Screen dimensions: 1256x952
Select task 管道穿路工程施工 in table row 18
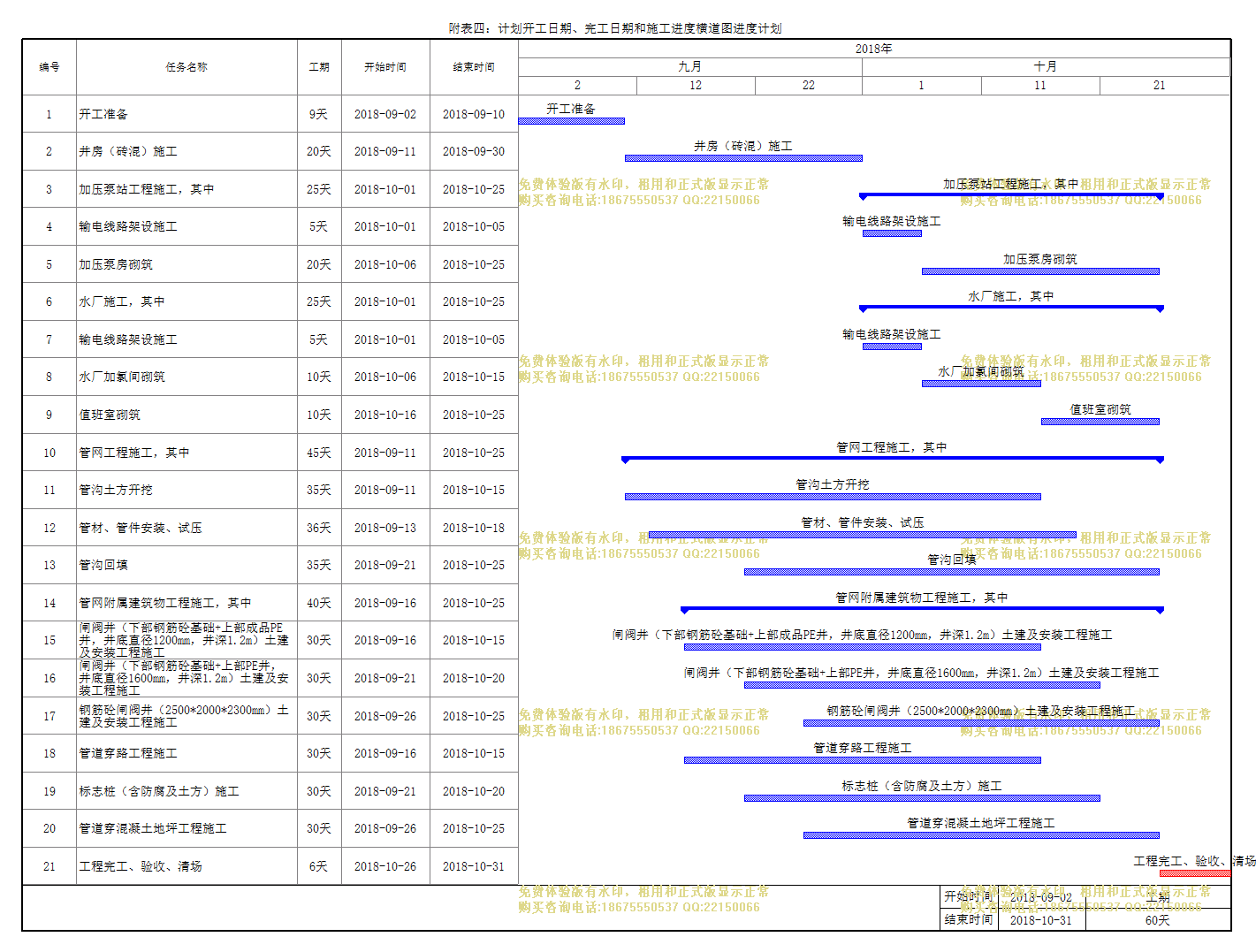click(128, 753)
